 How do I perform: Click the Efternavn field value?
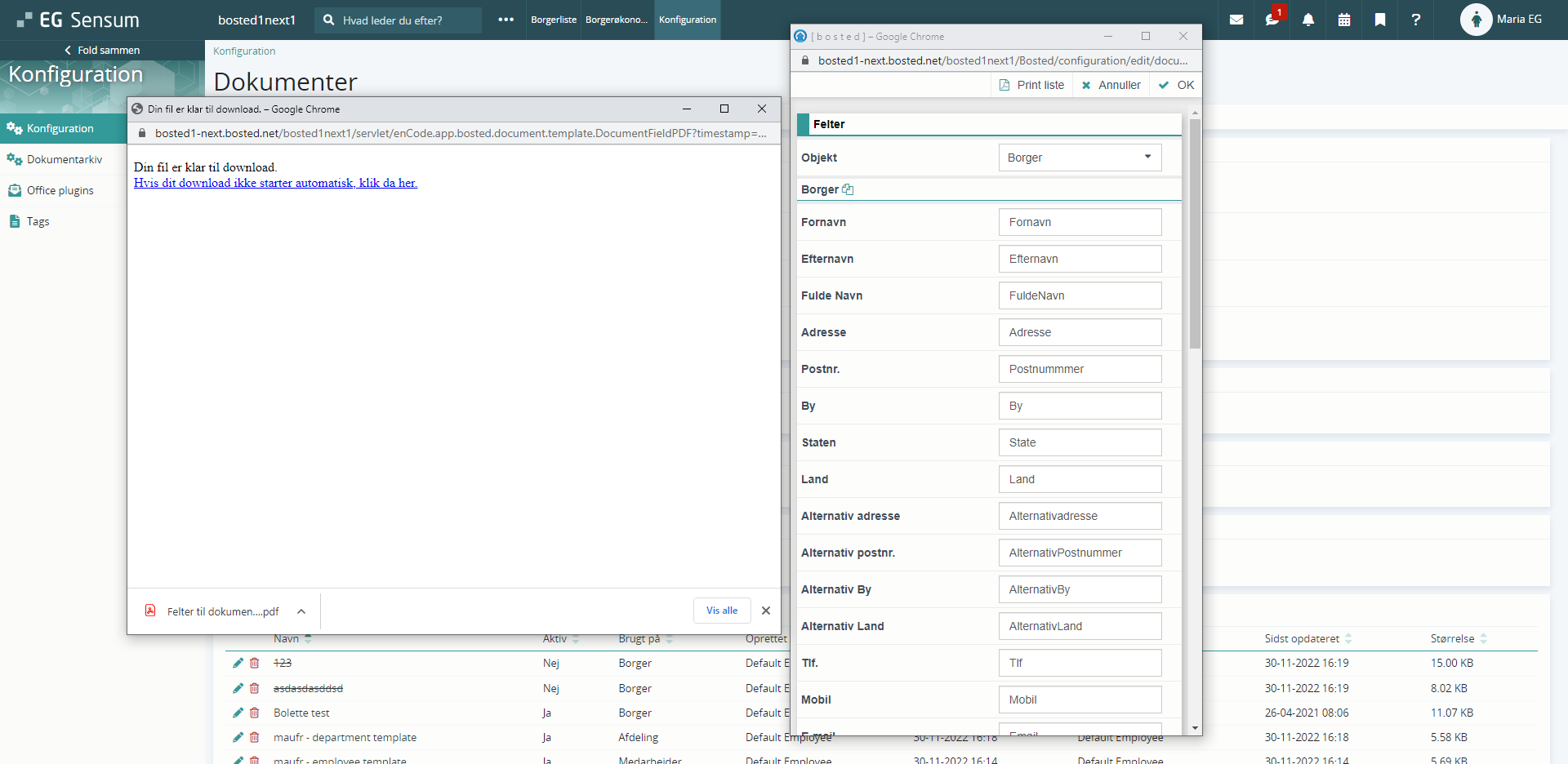tap(1080, 259)
